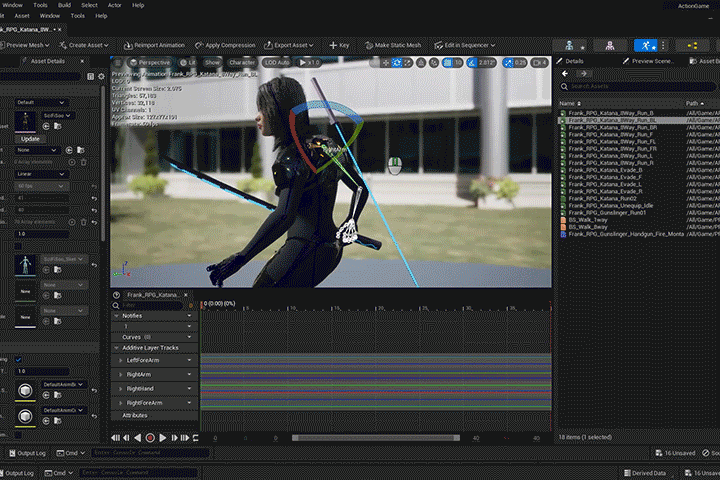Open the Linear interpolation dropdown

tap(40, 174)
